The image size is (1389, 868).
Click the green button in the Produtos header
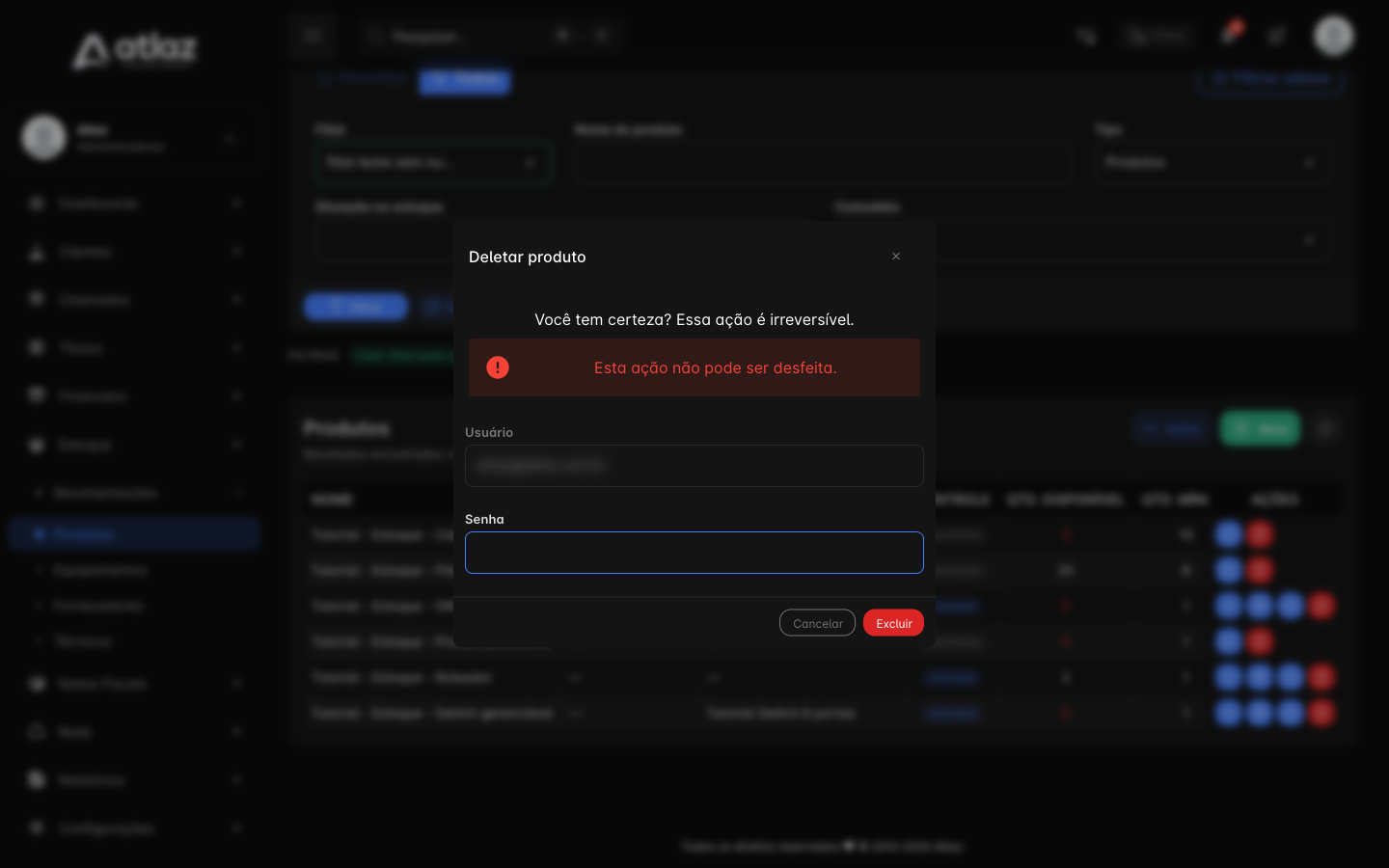[1260, 428]
